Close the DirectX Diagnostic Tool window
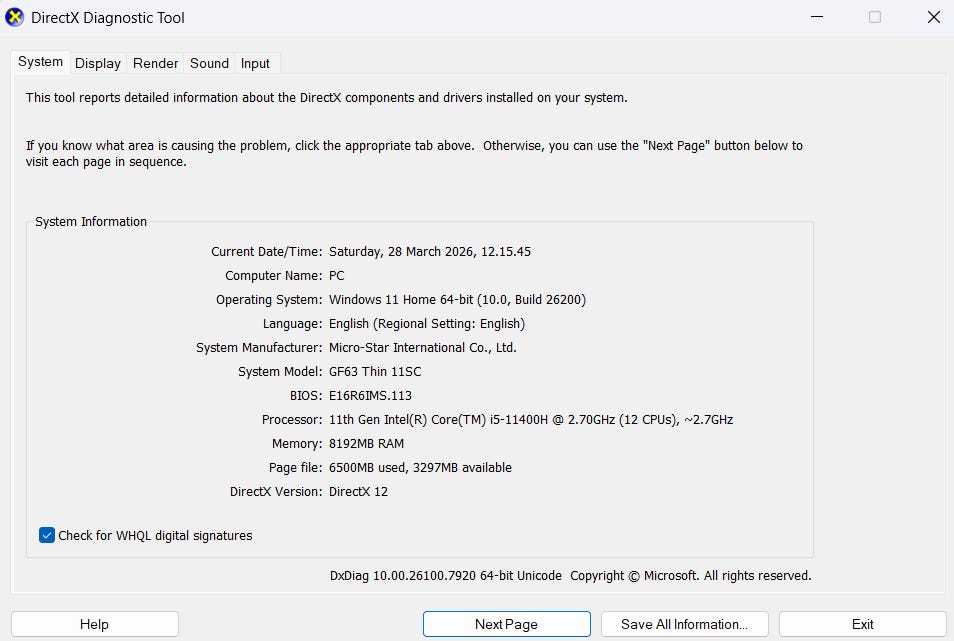This screenshot has width=954, height=641. 933,17
